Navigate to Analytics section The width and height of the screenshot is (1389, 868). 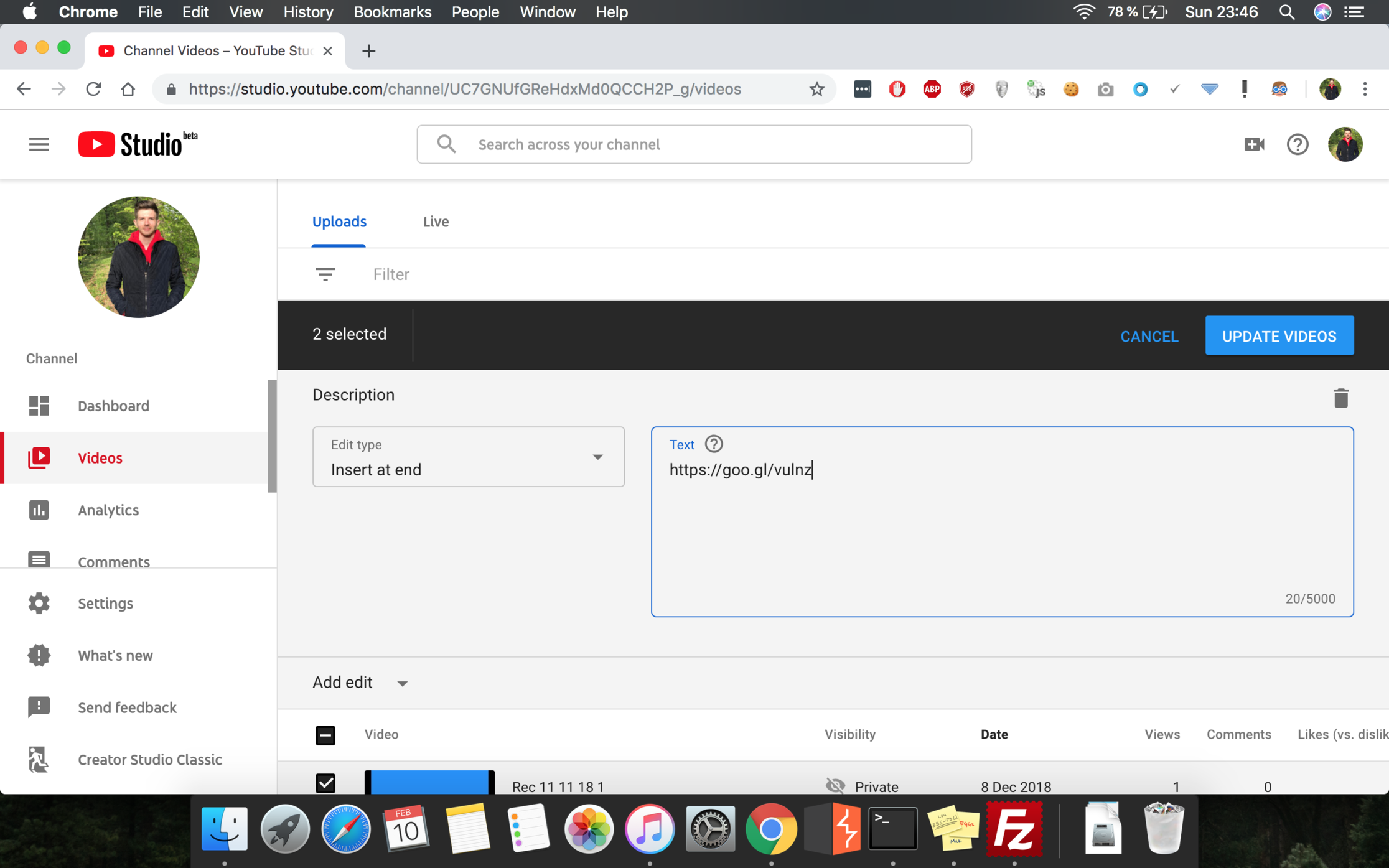click(107, 510)
